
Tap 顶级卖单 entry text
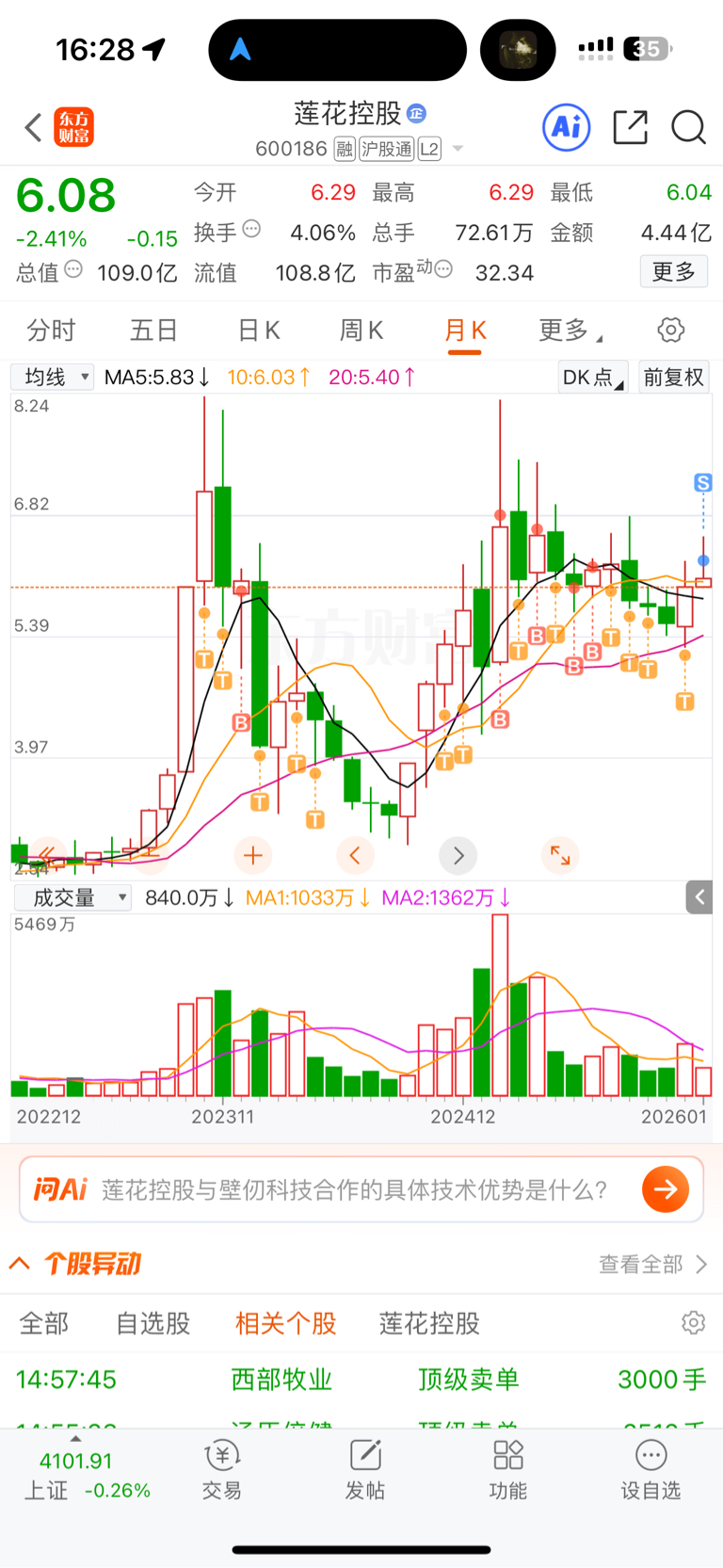tap(469, 1380)
